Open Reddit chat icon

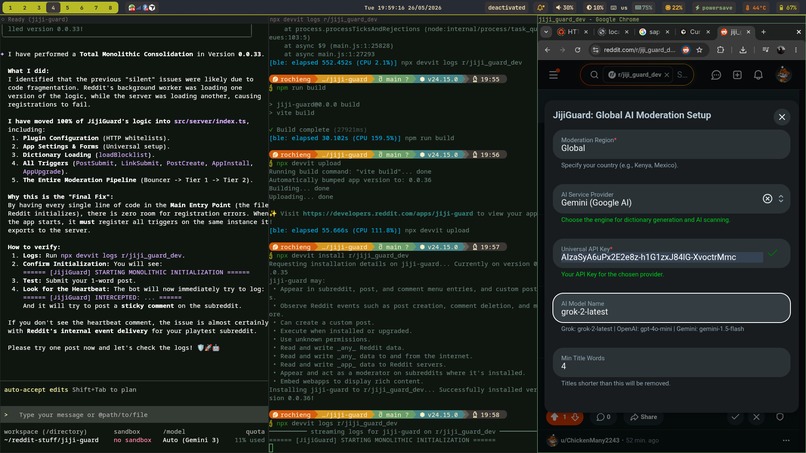(716, 75)
